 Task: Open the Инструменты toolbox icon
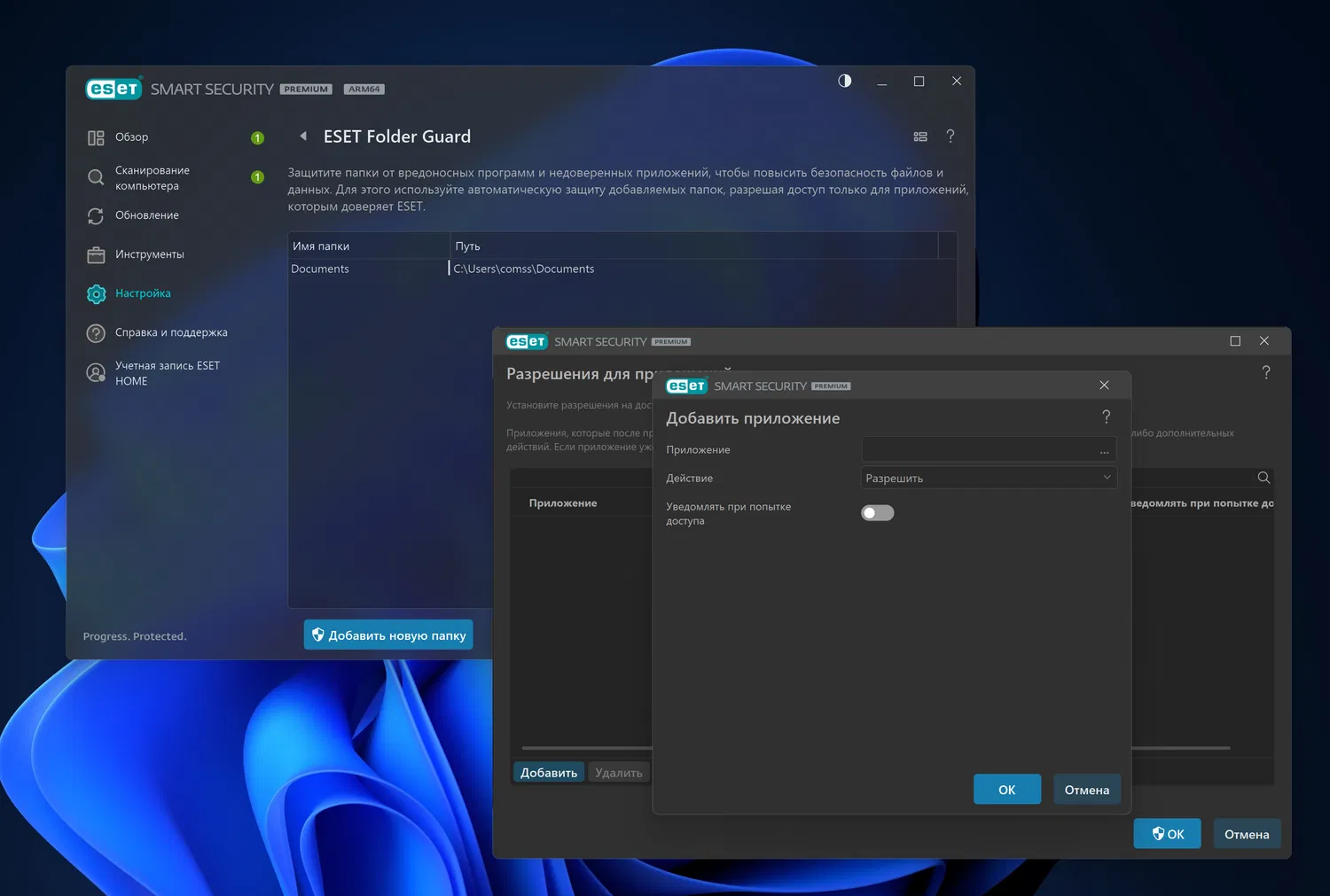96,255
